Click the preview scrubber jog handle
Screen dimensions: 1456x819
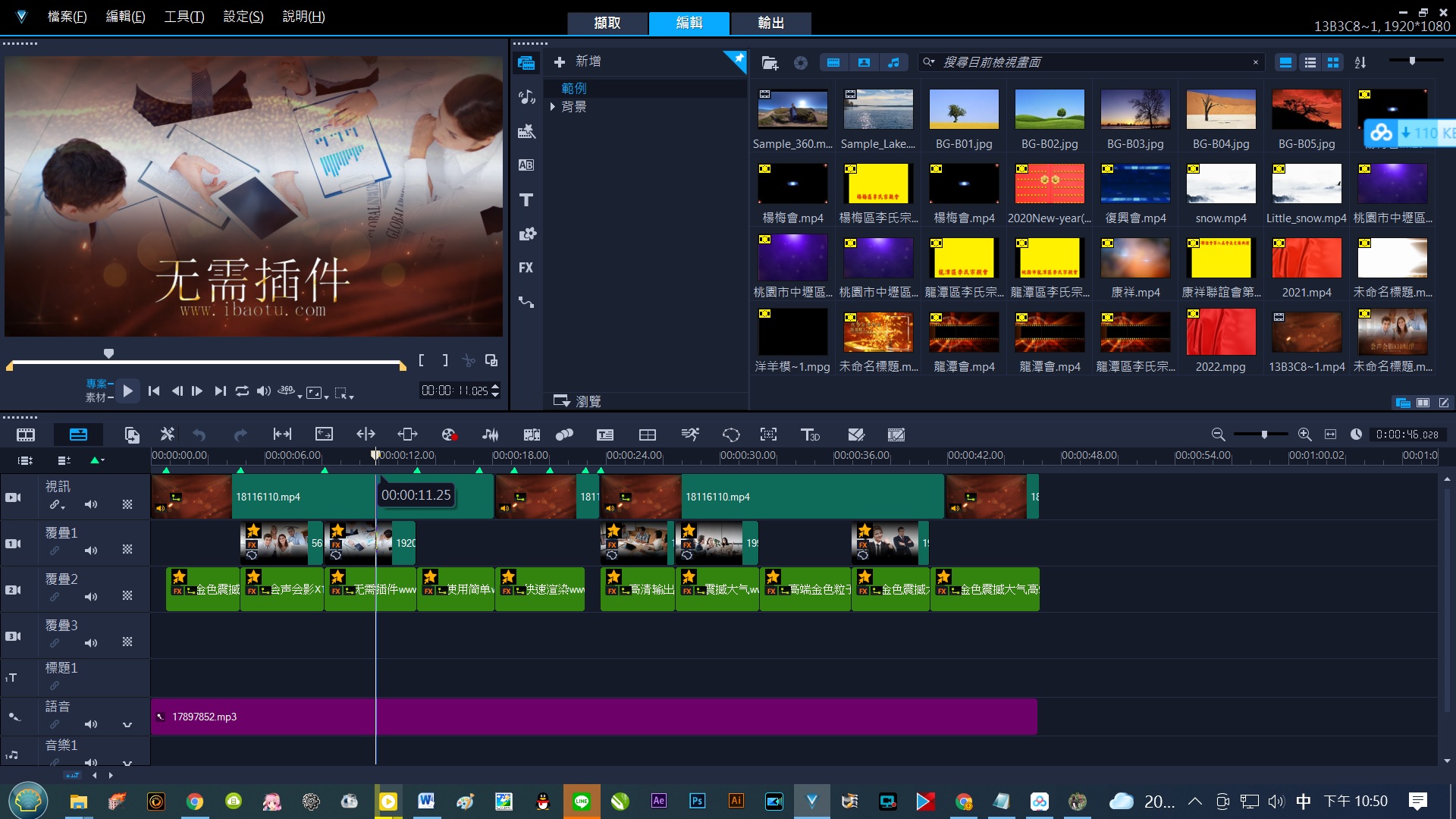108,353
